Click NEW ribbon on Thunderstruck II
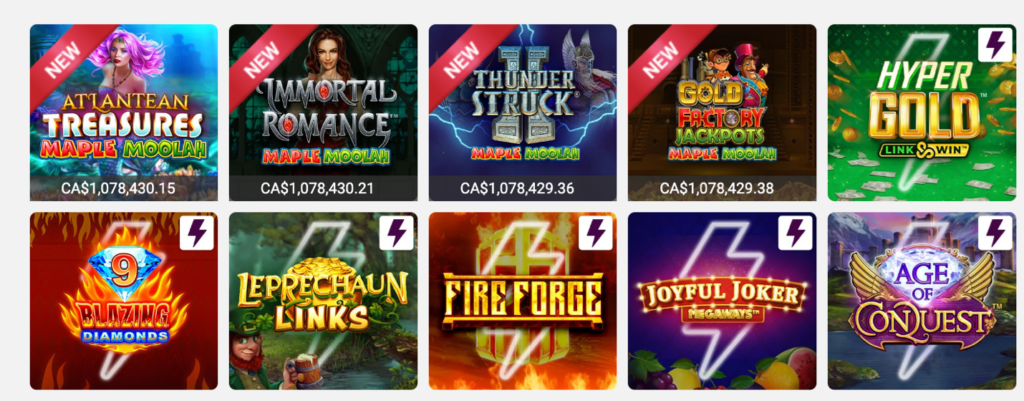This screenshot has width=1024, height=401. pyautogui.click(x=462, y=58)
